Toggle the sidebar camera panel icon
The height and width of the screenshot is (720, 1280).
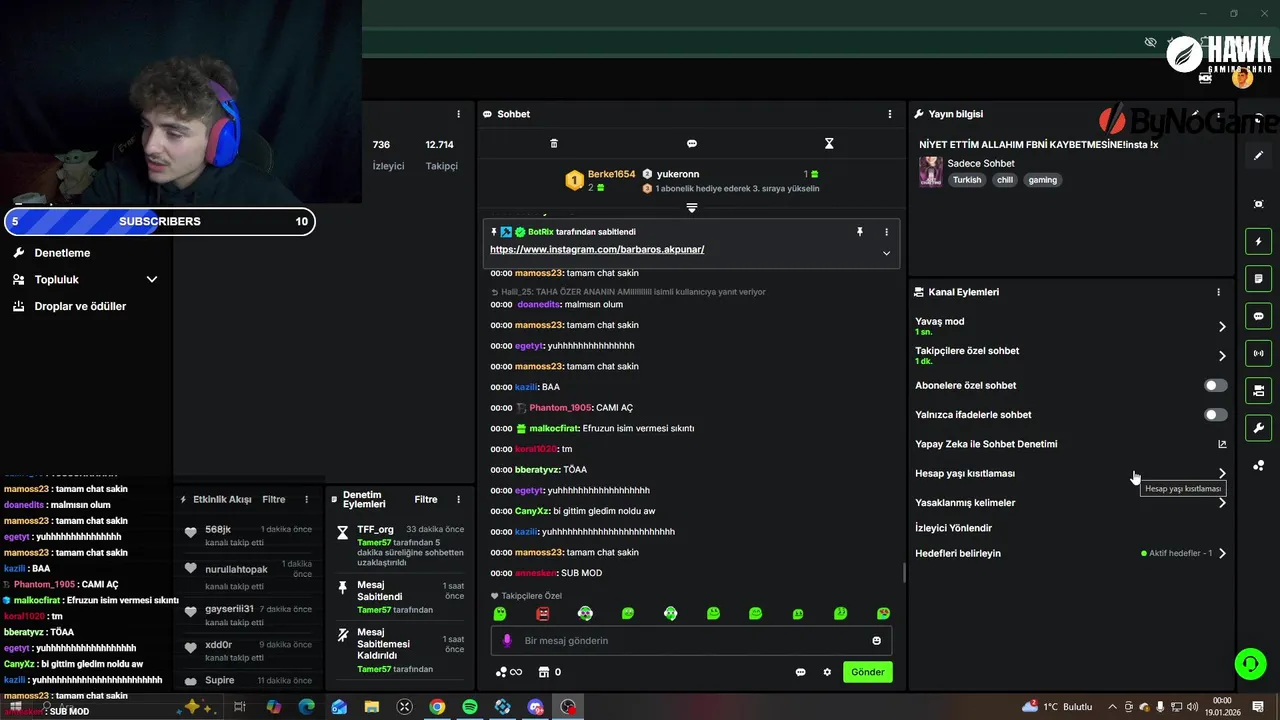pos(1258,390)
